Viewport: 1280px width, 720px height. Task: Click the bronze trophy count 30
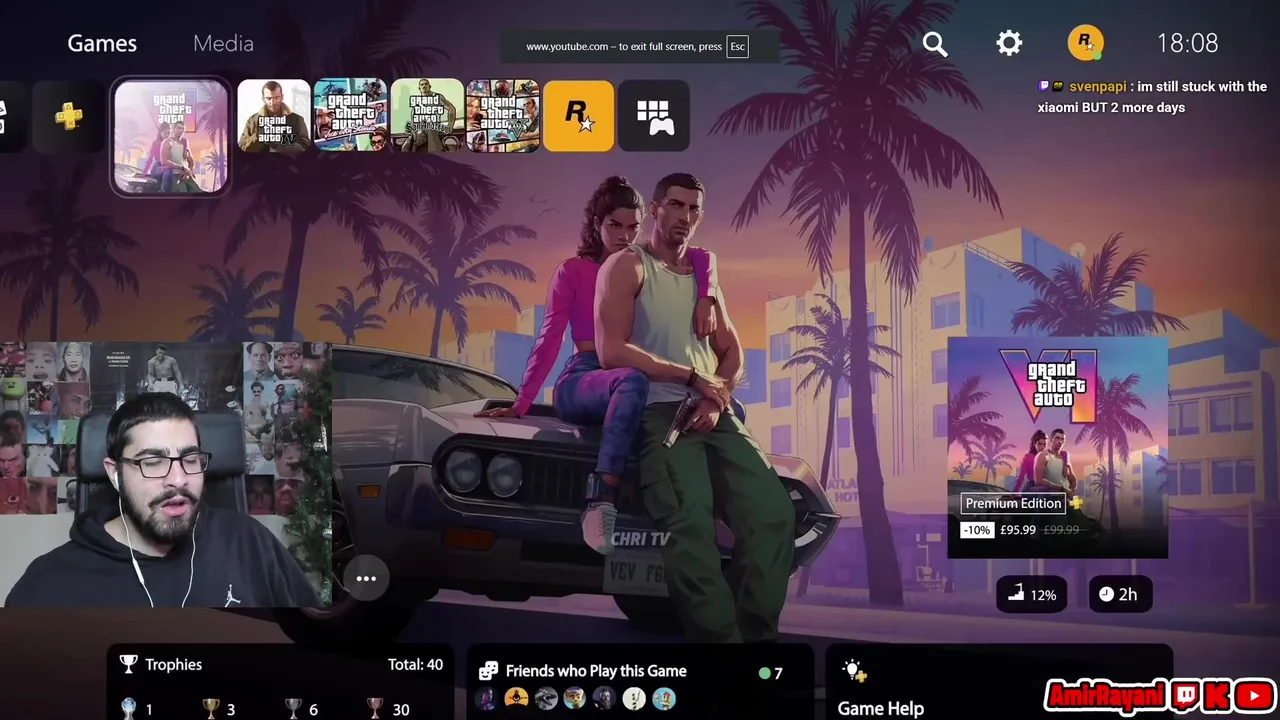[x=401, y=710]
